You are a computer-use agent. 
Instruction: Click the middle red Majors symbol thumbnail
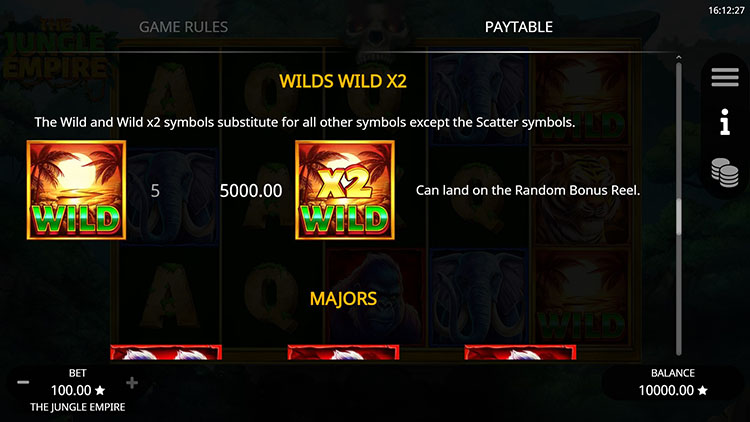[343, 352]
